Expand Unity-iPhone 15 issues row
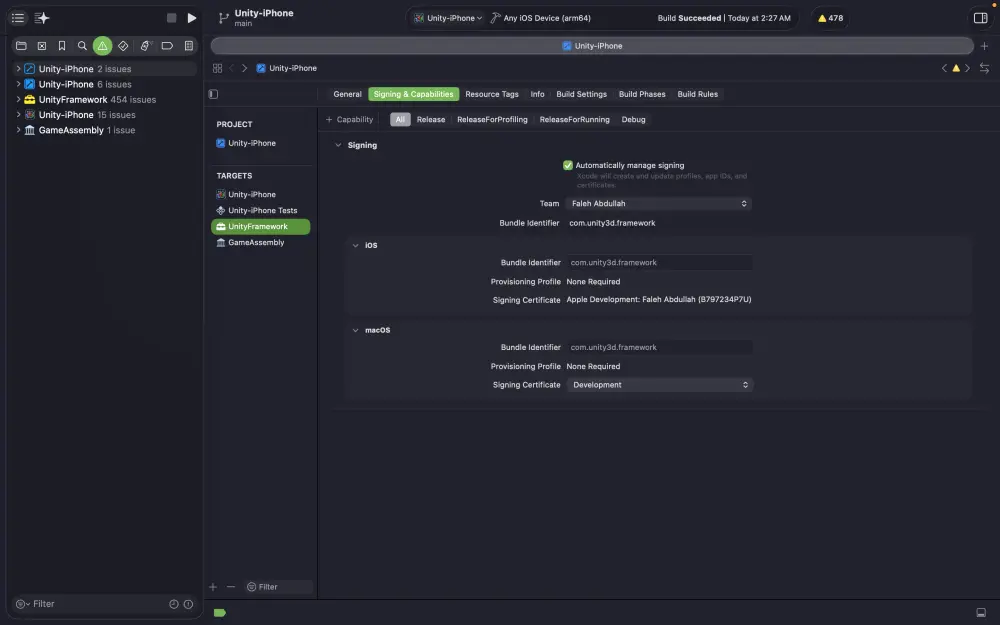This screenshot has height=625, width=1000. coord(18,115)
